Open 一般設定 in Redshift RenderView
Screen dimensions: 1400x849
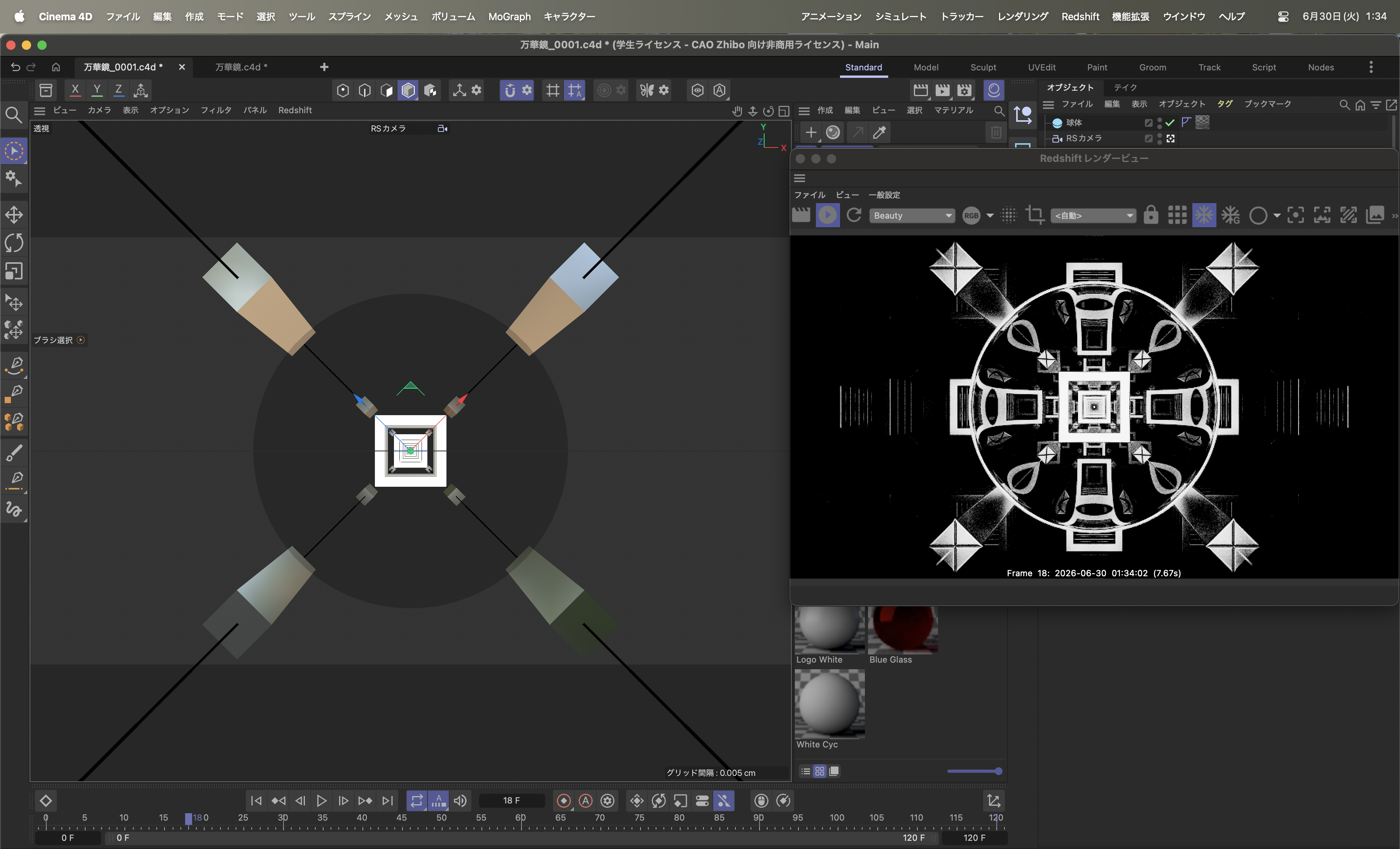[884, 195]
